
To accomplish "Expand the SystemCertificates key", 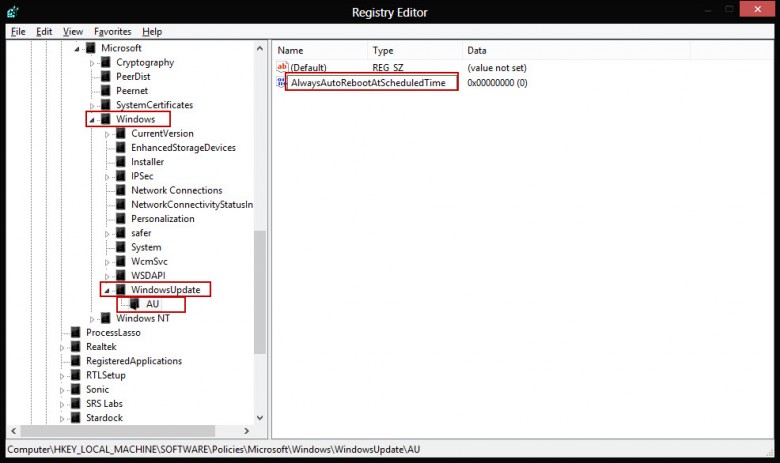I will [92, 105].
